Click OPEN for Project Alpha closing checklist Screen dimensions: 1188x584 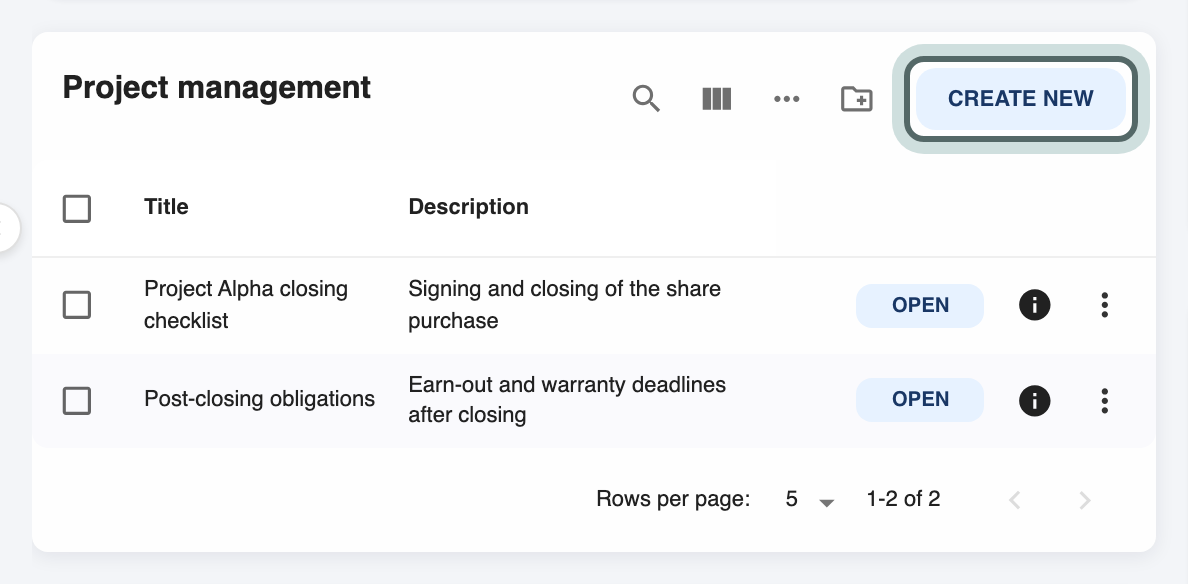point(920,305)
